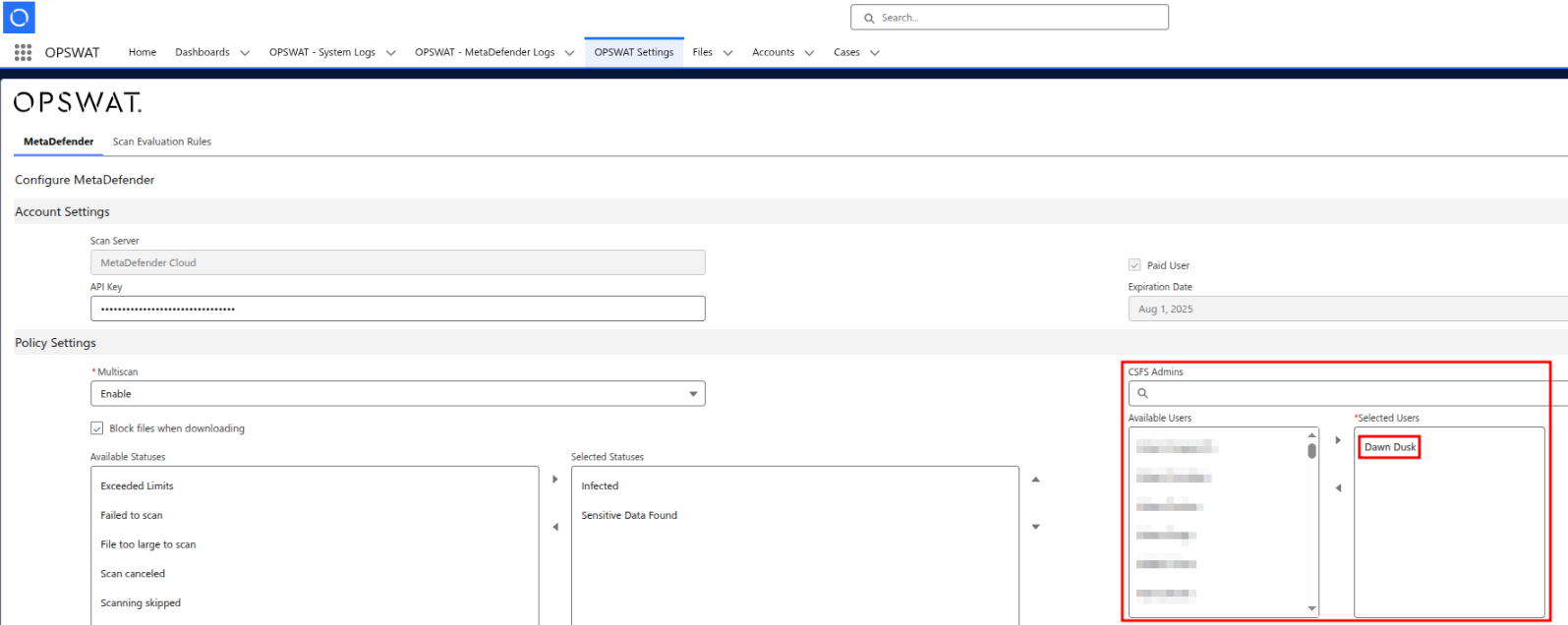Viewport: 1568px width, 625px height.
Task: Click the Scan Server field
Action: coord(398,262)
